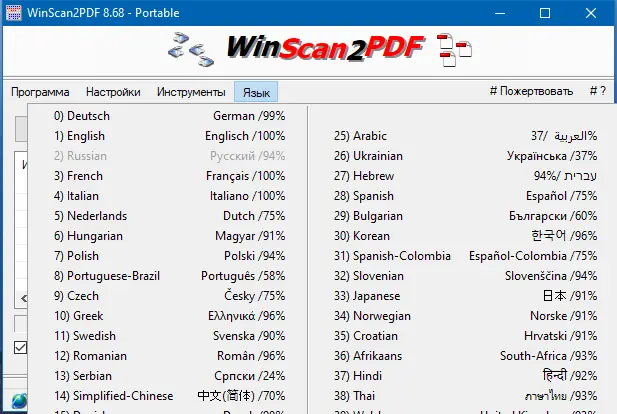The image size is (617, 414).
Task: Click the left scroll arrow of the list
Action: point(24,298)
